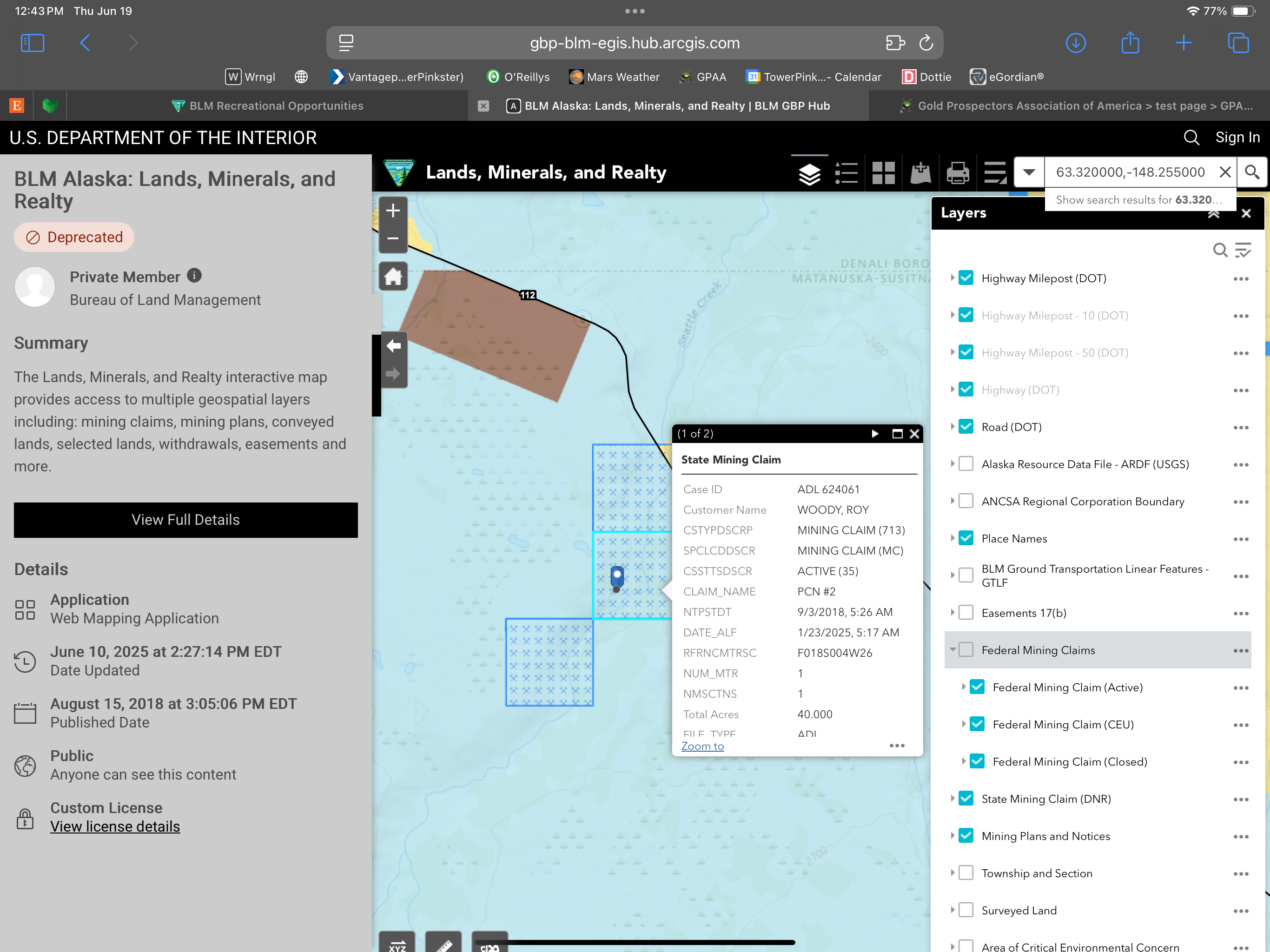1270x952 pixels.
Task: Open the Basemap Gallery grid icon
Action: tap(883, 173)
